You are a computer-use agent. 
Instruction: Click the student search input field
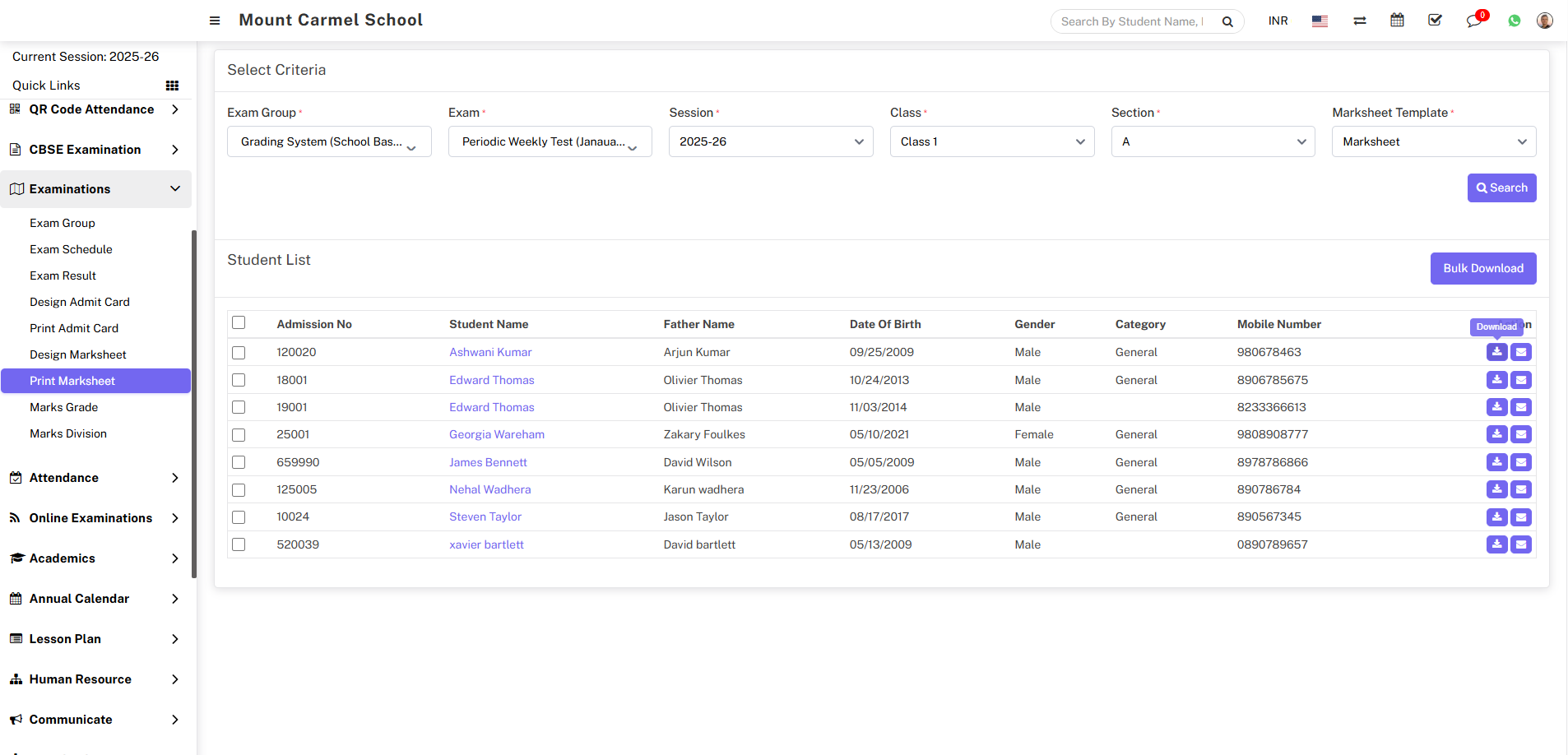tap(1133, 21)
